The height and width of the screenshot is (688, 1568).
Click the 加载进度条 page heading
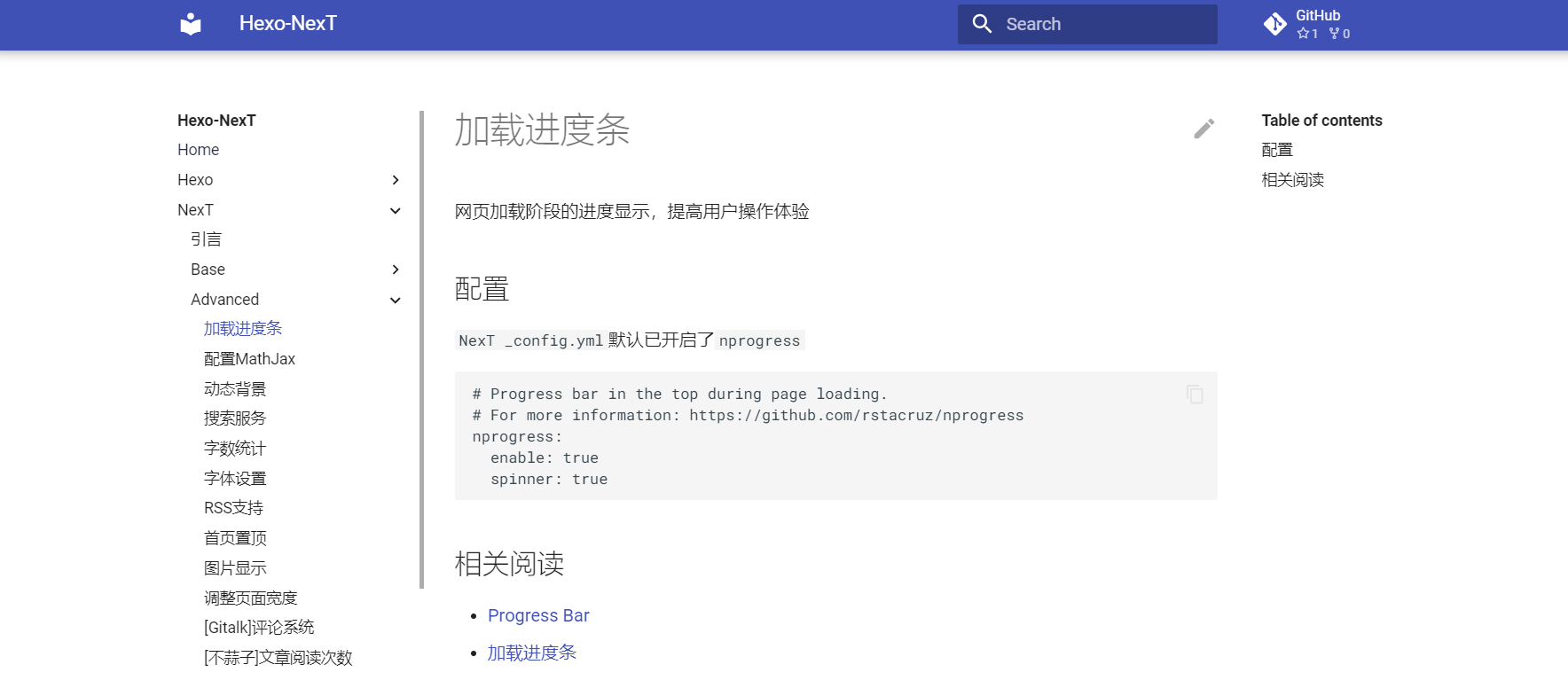542,130
